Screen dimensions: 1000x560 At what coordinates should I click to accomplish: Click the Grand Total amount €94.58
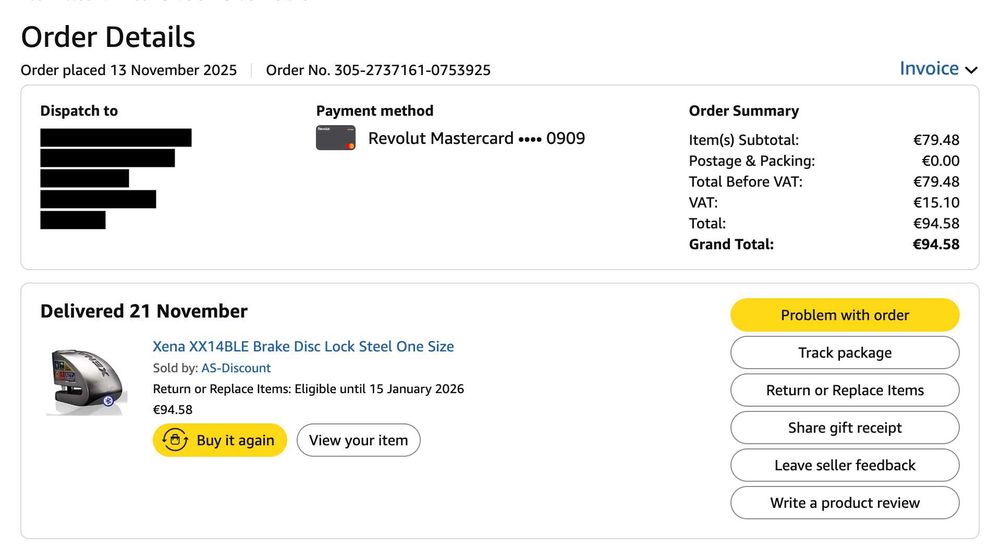(x=936, y=244)
